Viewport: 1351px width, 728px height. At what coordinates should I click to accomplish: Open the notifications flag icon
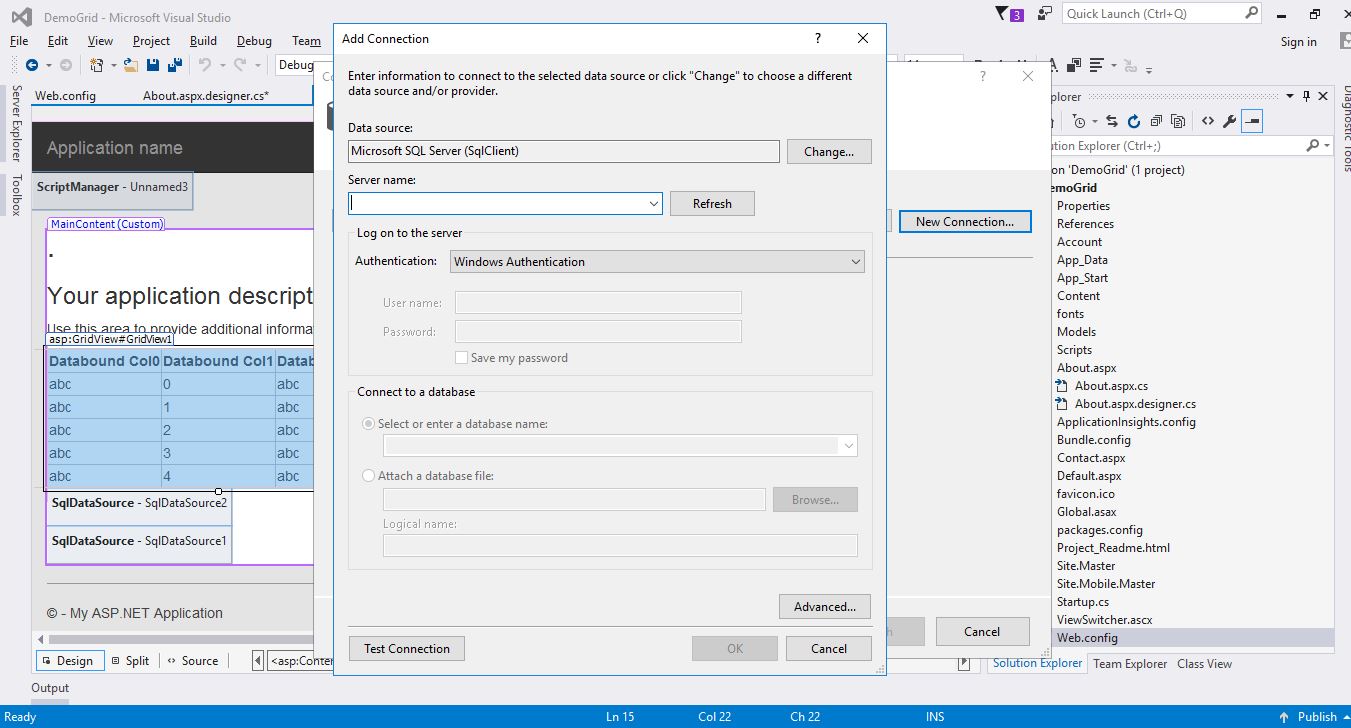tap(1002, 14)
